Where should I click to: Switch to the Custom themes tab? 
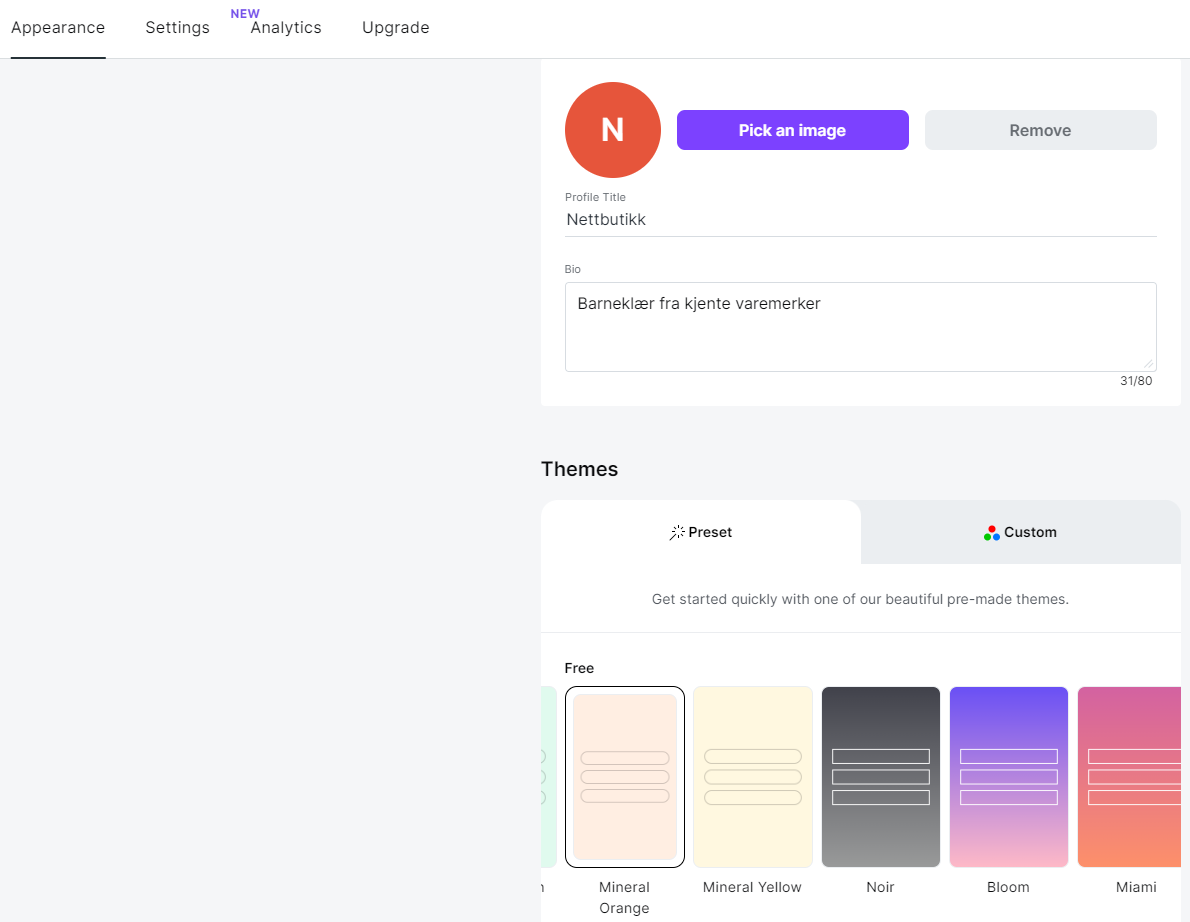(x=1020, y=532)
